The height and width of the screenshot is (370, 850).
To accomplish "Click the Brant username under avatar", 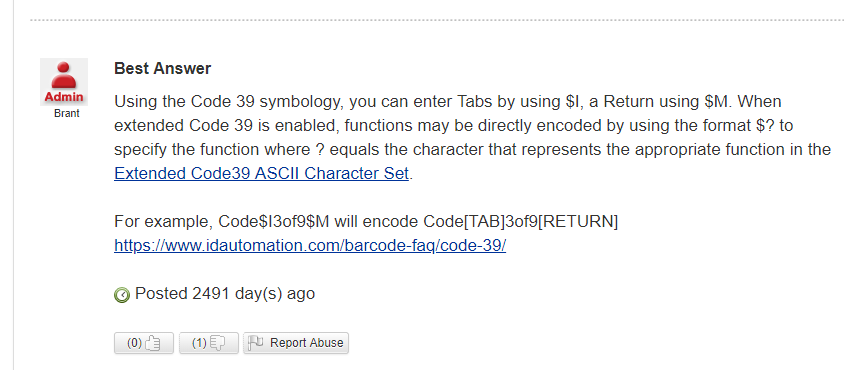I will 67,114.
